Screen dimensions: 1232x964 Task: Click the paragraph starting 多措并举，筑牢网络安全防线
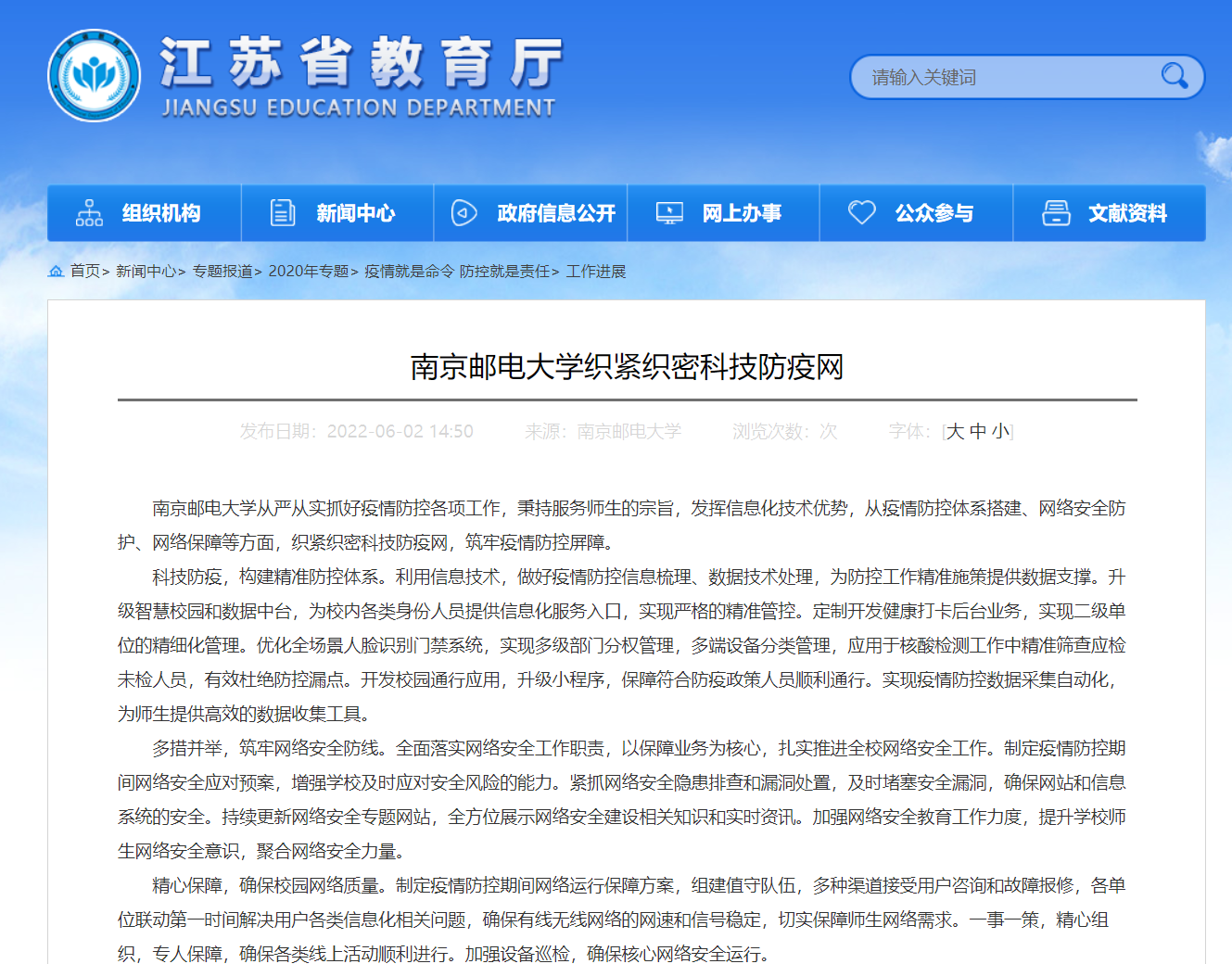click(622, 799)
